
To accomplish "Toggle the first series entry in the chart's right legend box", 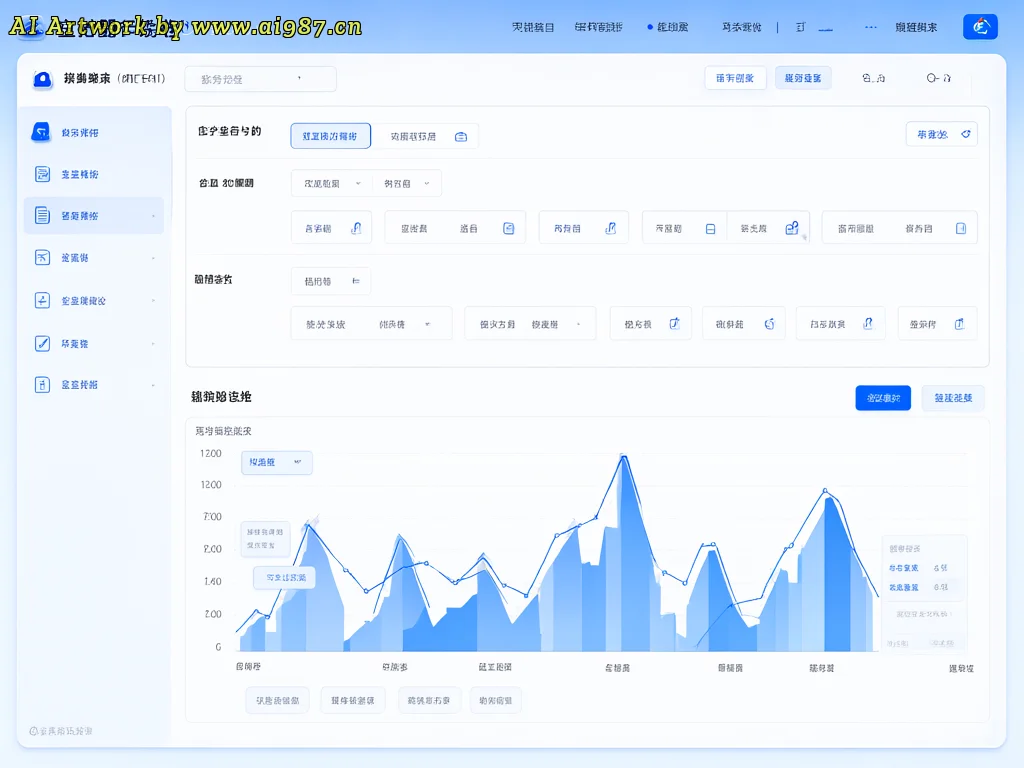I will pyautogui.click(x=919, y=568).
